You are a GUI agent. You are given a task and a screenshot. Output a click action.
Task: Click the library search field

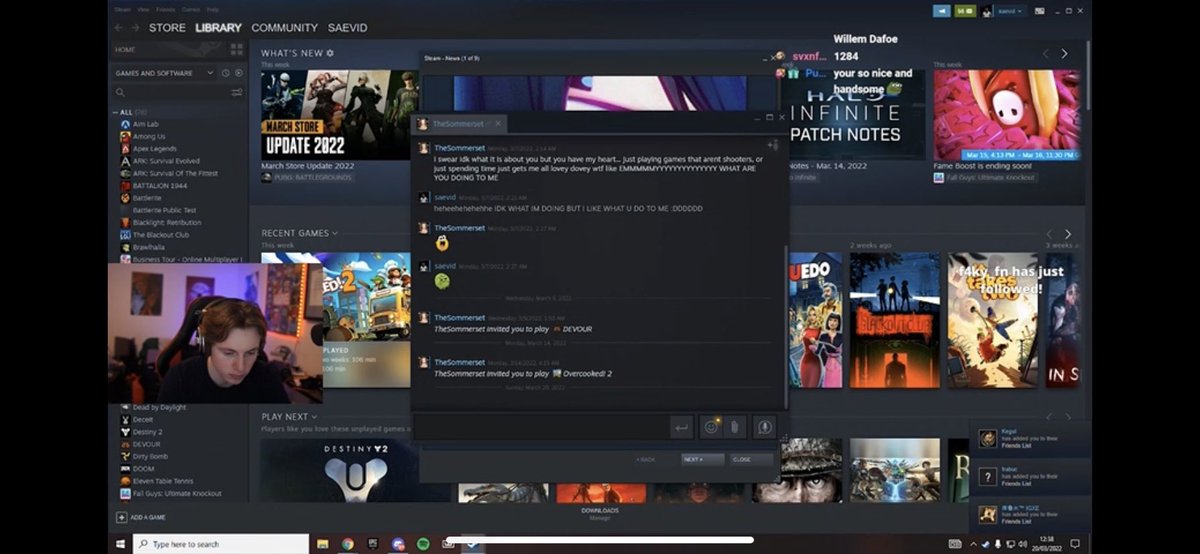[170, 92]
